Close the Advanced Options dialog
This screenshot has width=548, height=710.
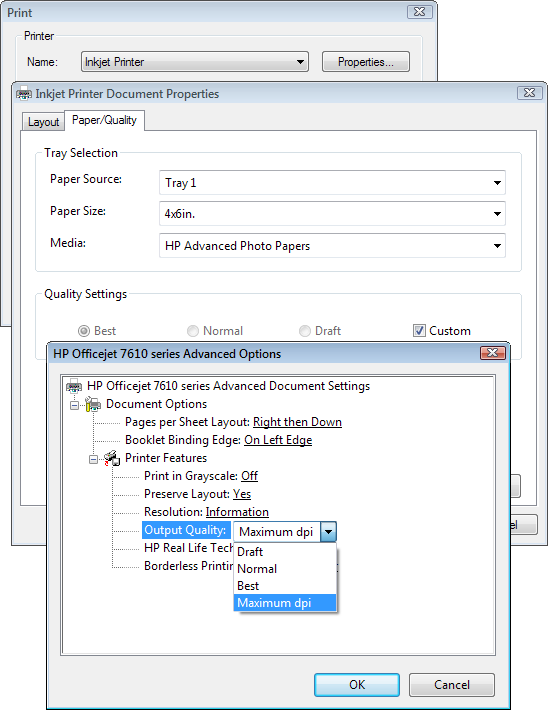tap(493, 353)
